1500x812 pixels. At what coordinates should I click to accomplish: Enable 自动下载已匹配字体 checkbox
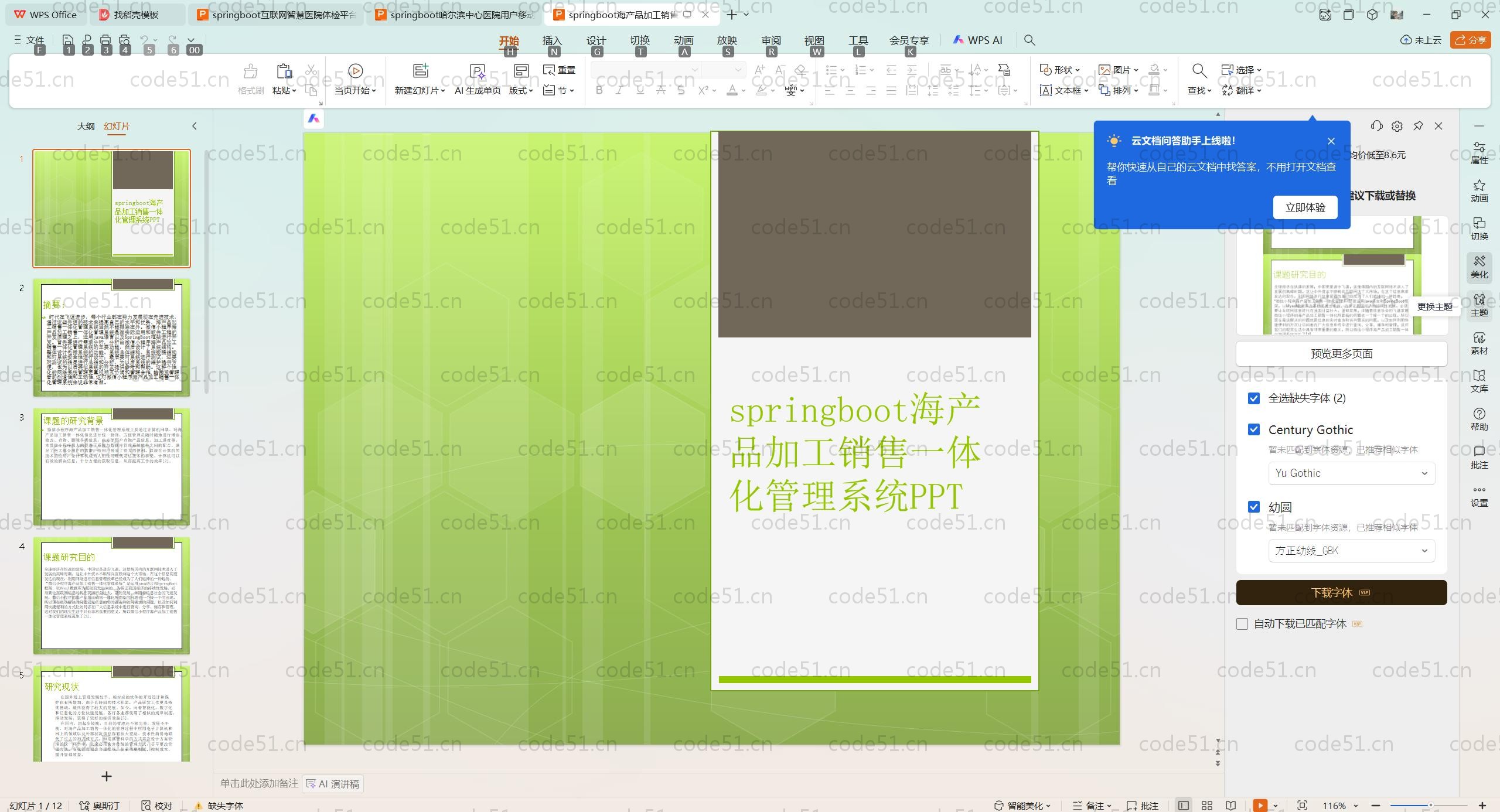[1242, 624]
